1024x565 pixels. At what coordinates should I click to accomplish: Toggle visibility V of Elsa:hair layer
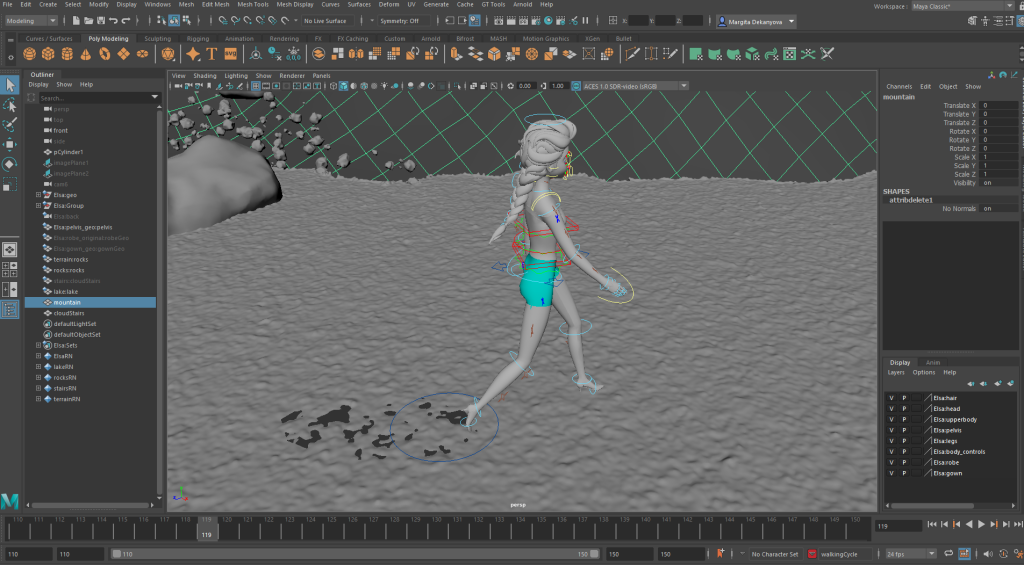point(891,398)
